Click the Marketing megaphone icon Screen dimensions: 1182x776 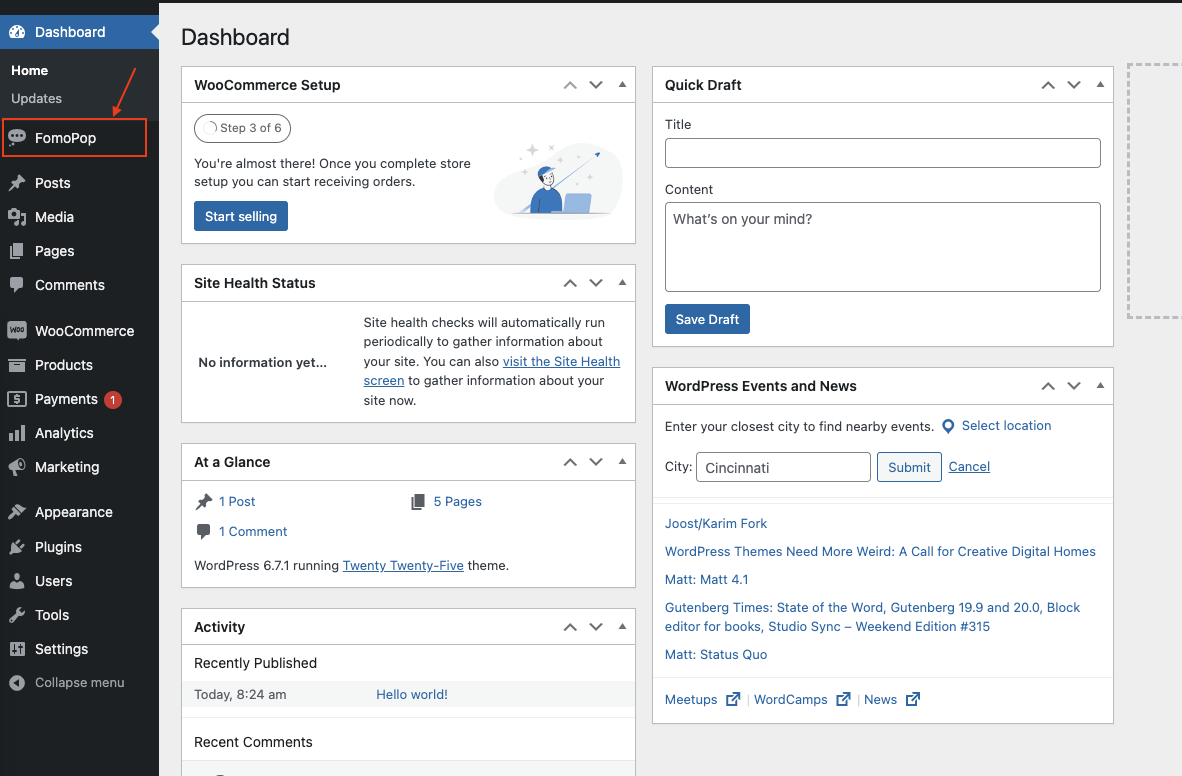(17, 467)
